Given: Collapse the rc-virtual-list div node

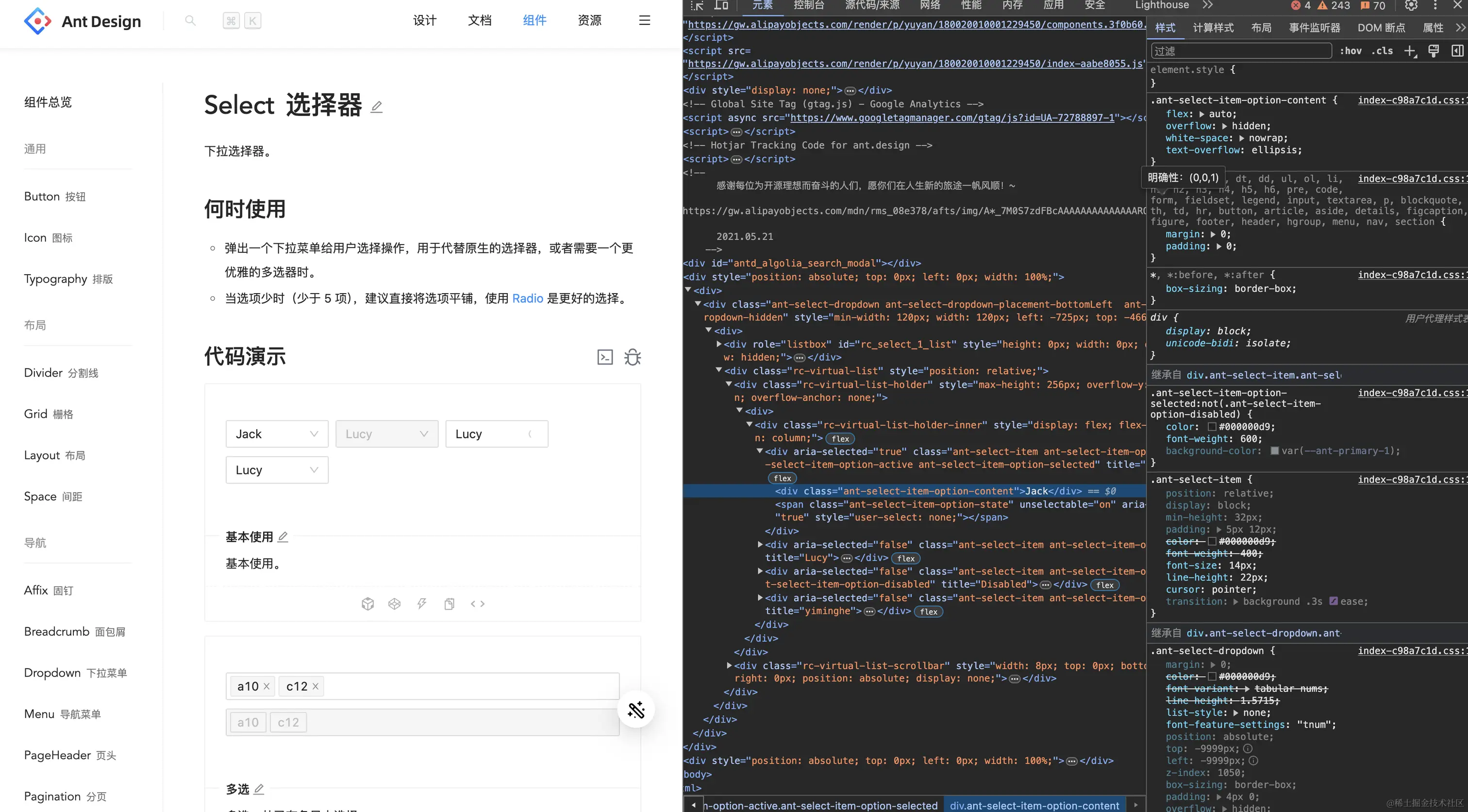Looking at the screenshot, I should pos(718,370).
